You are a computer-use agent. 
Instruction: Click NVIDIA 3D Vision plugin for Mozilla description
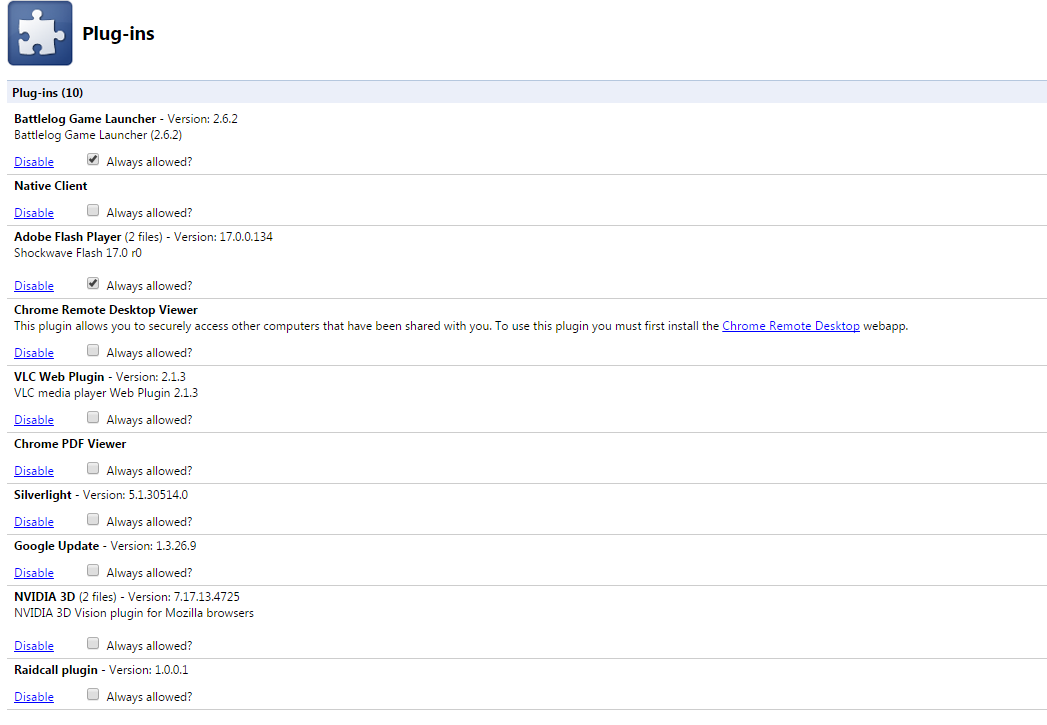[x=134, y=613]
